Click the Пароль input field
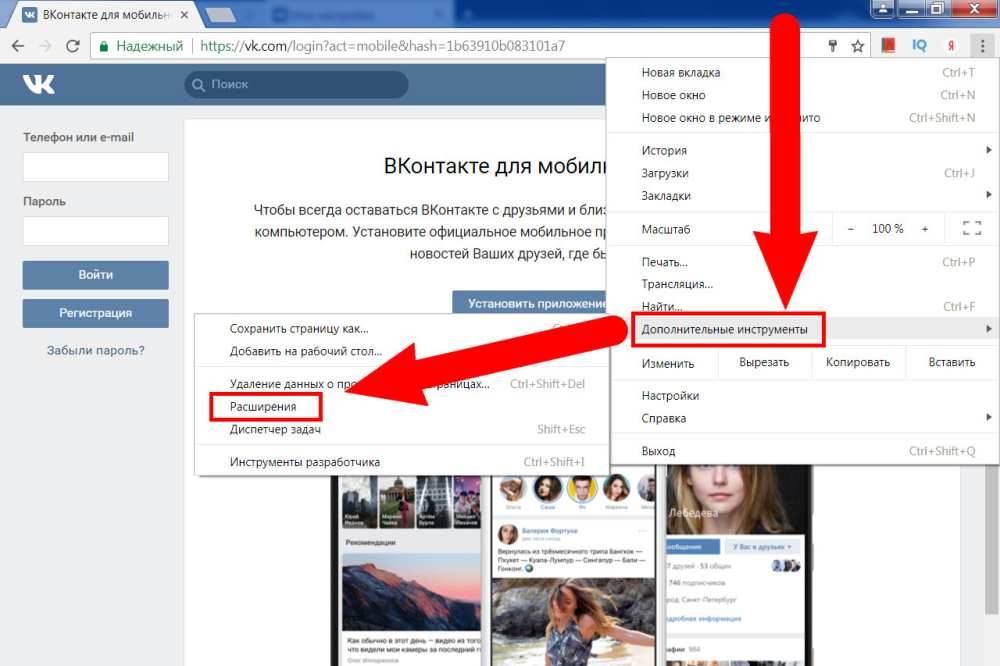Image resolution: width=1000 pixels, height=666 pixels. coord(96,231)
